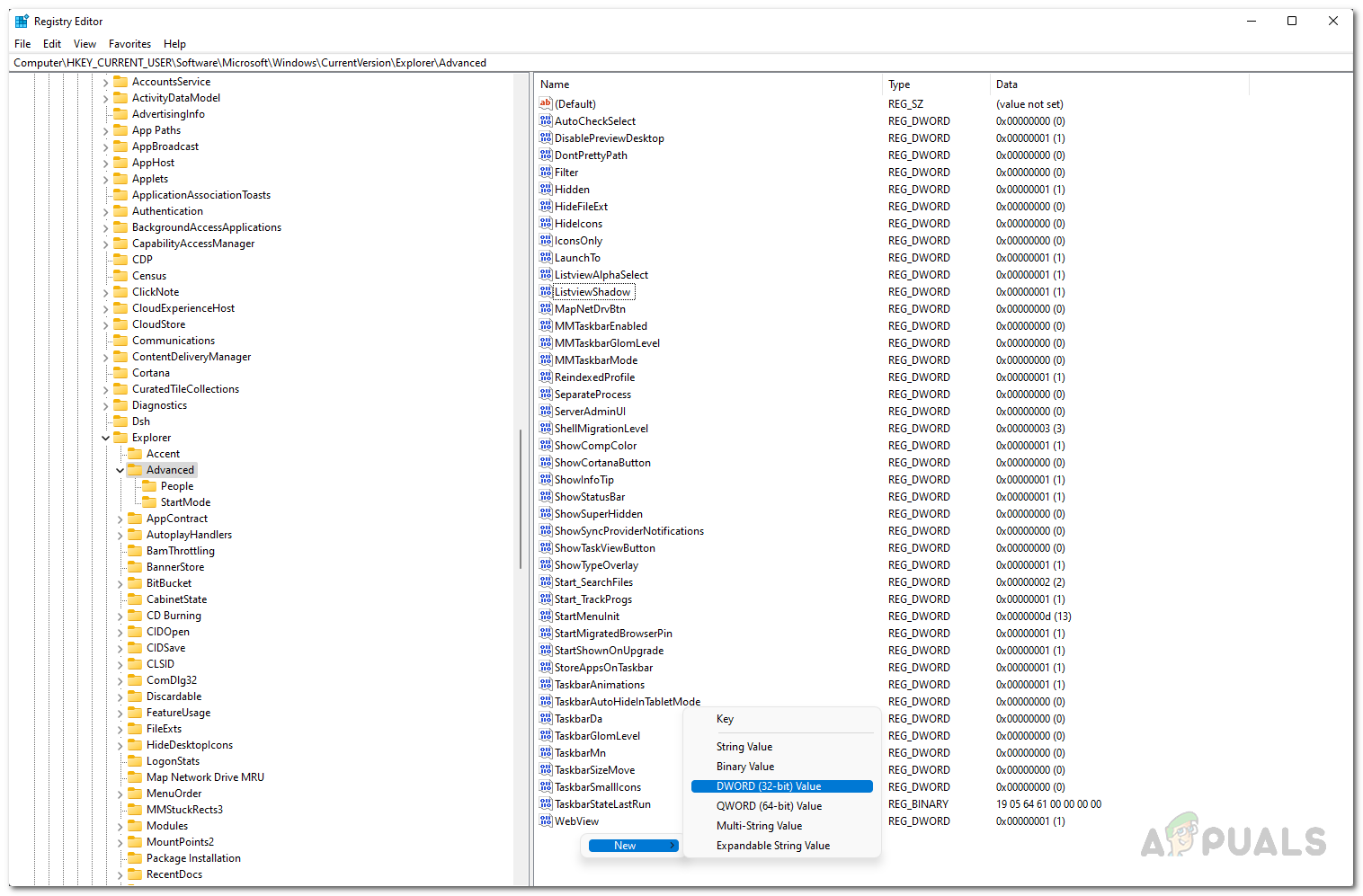Select the RecentDocs folder icon

pyautogui.click(x=135, y=874)
